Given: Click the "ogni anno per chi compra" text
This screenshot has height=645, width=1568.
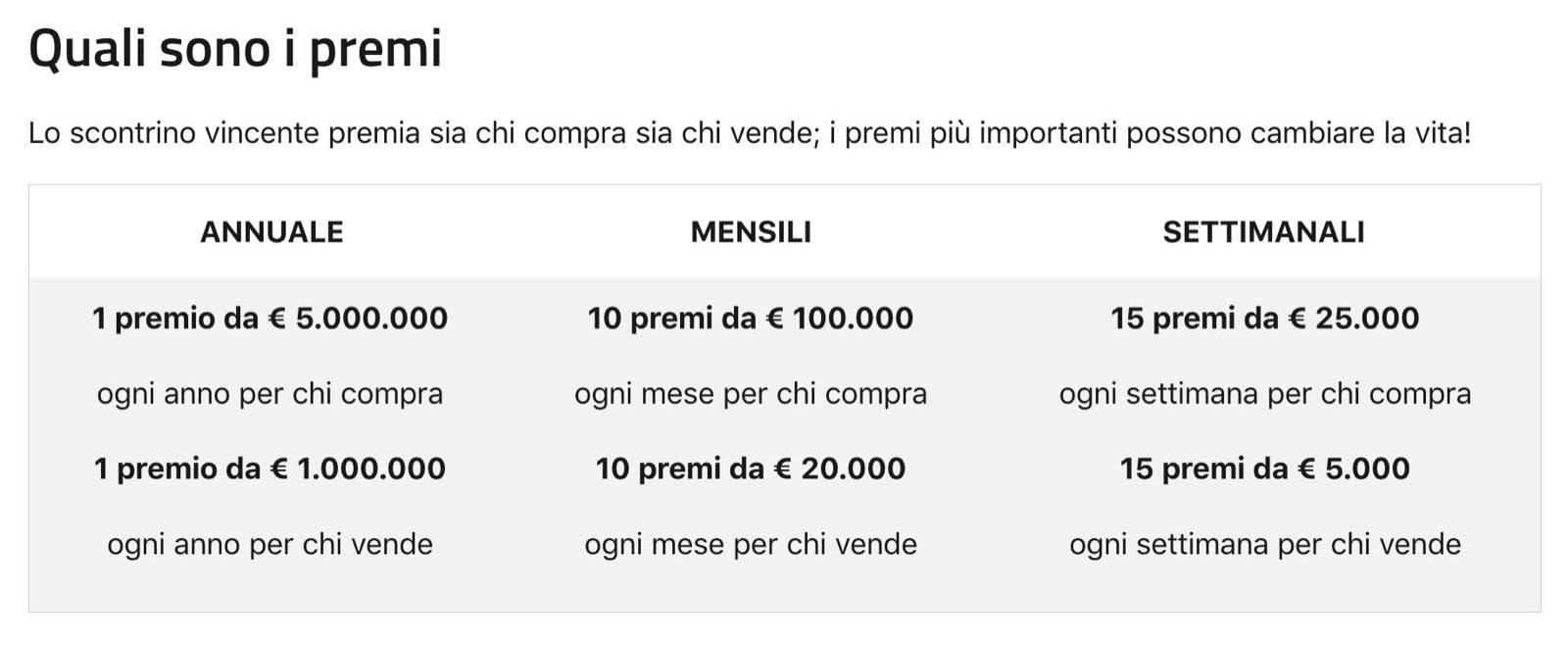Looking at the screenshot, I should (x=269, y=394).
